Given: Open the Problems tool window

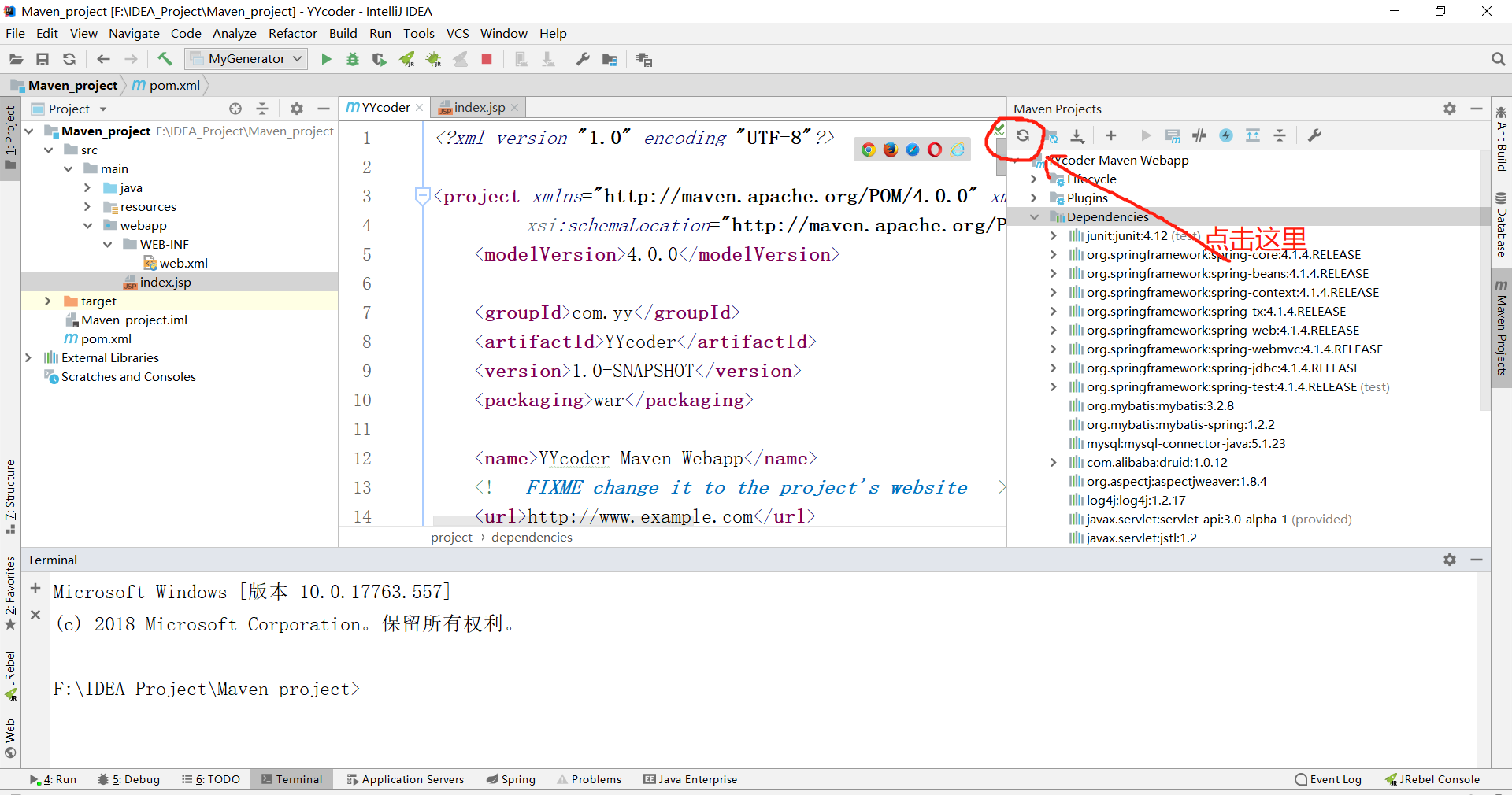Looking at the screenshot, I should point(589,779).
